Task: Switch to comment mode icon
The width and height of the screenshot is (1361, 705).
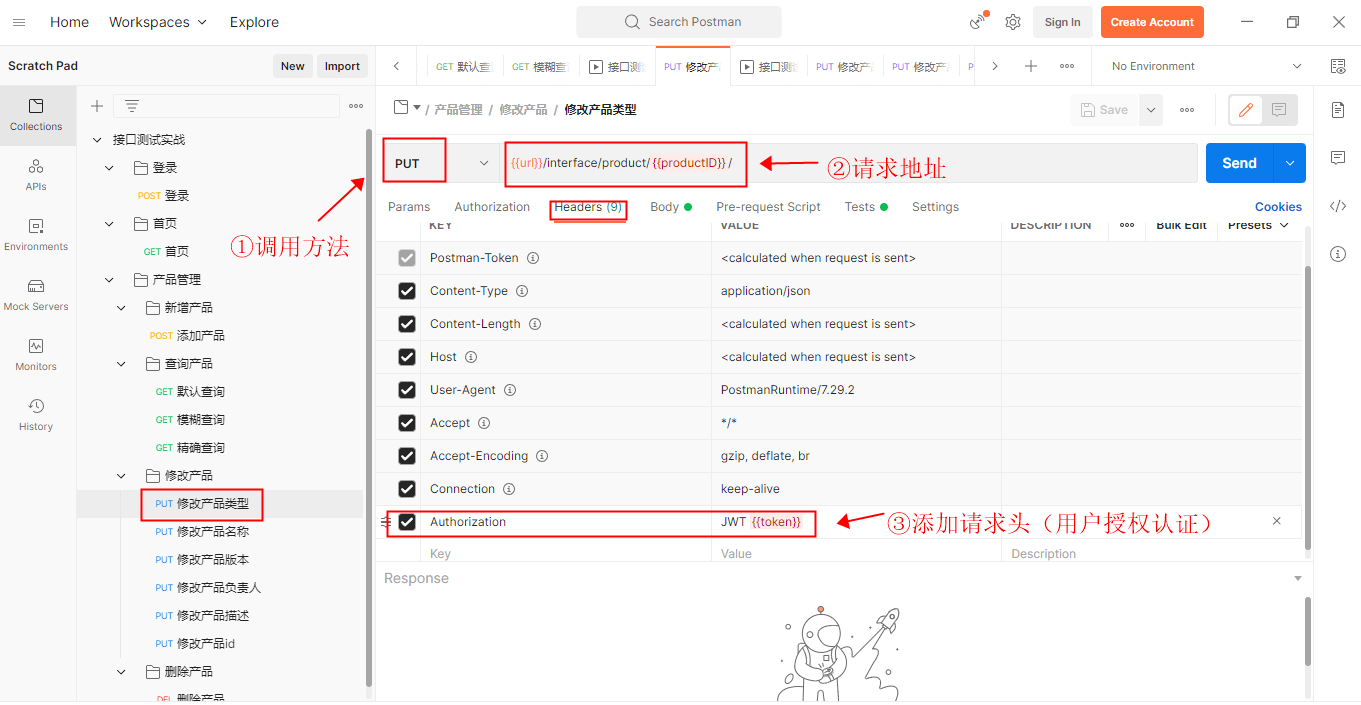Action: (x=1279, y=110)
